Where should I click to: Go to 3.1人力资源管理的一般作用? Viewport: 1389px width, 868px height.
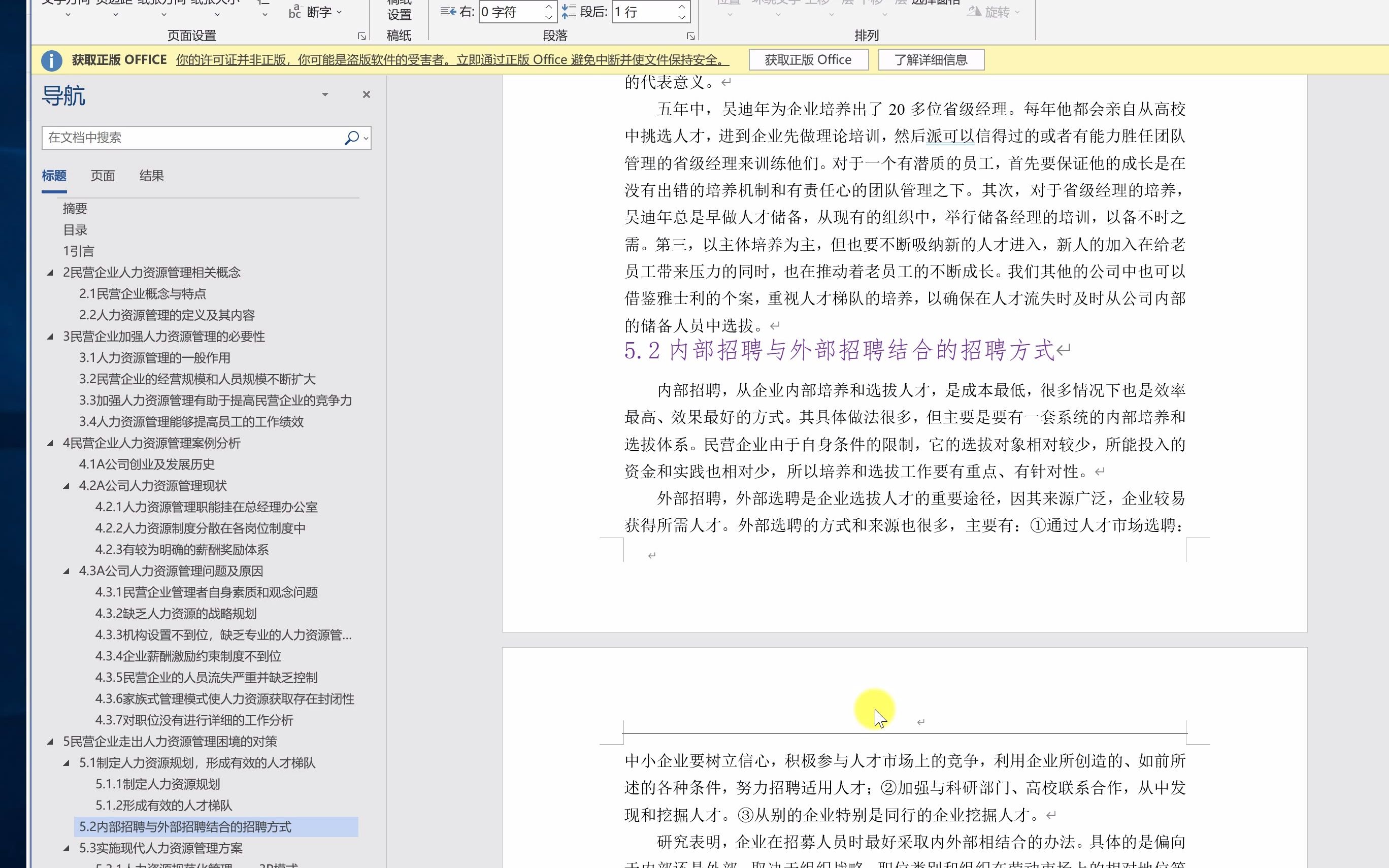[155, 358]
